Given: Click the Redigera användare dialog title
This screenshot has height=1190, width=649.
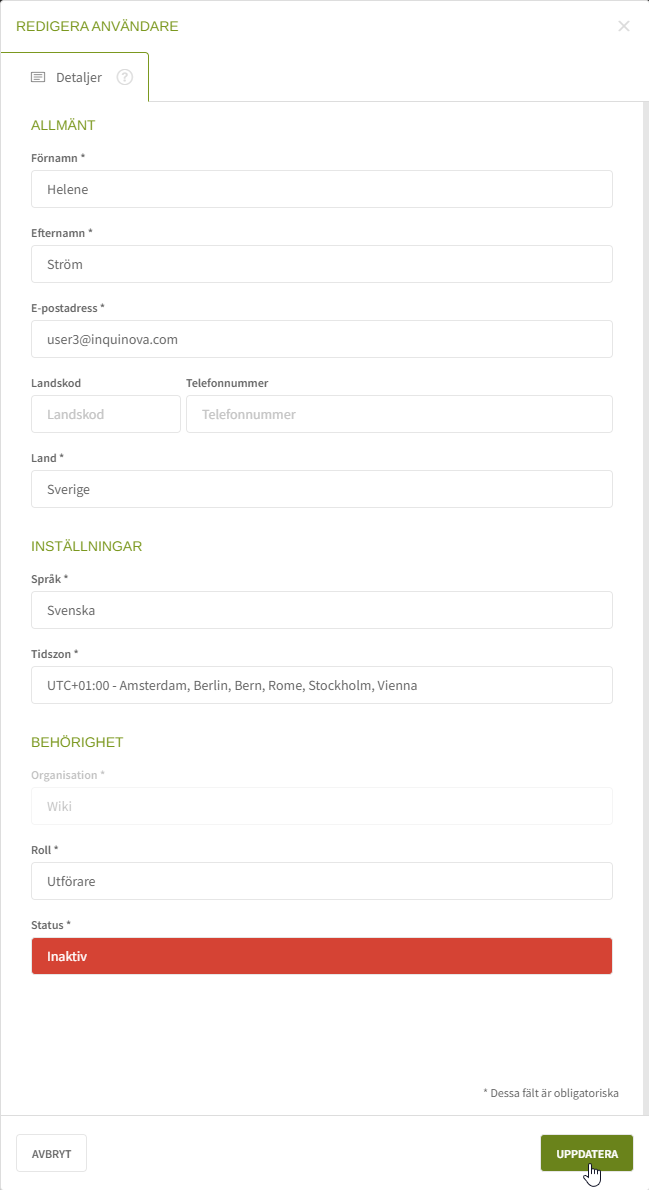Looking at the screenshot, I should coord(97,26).
